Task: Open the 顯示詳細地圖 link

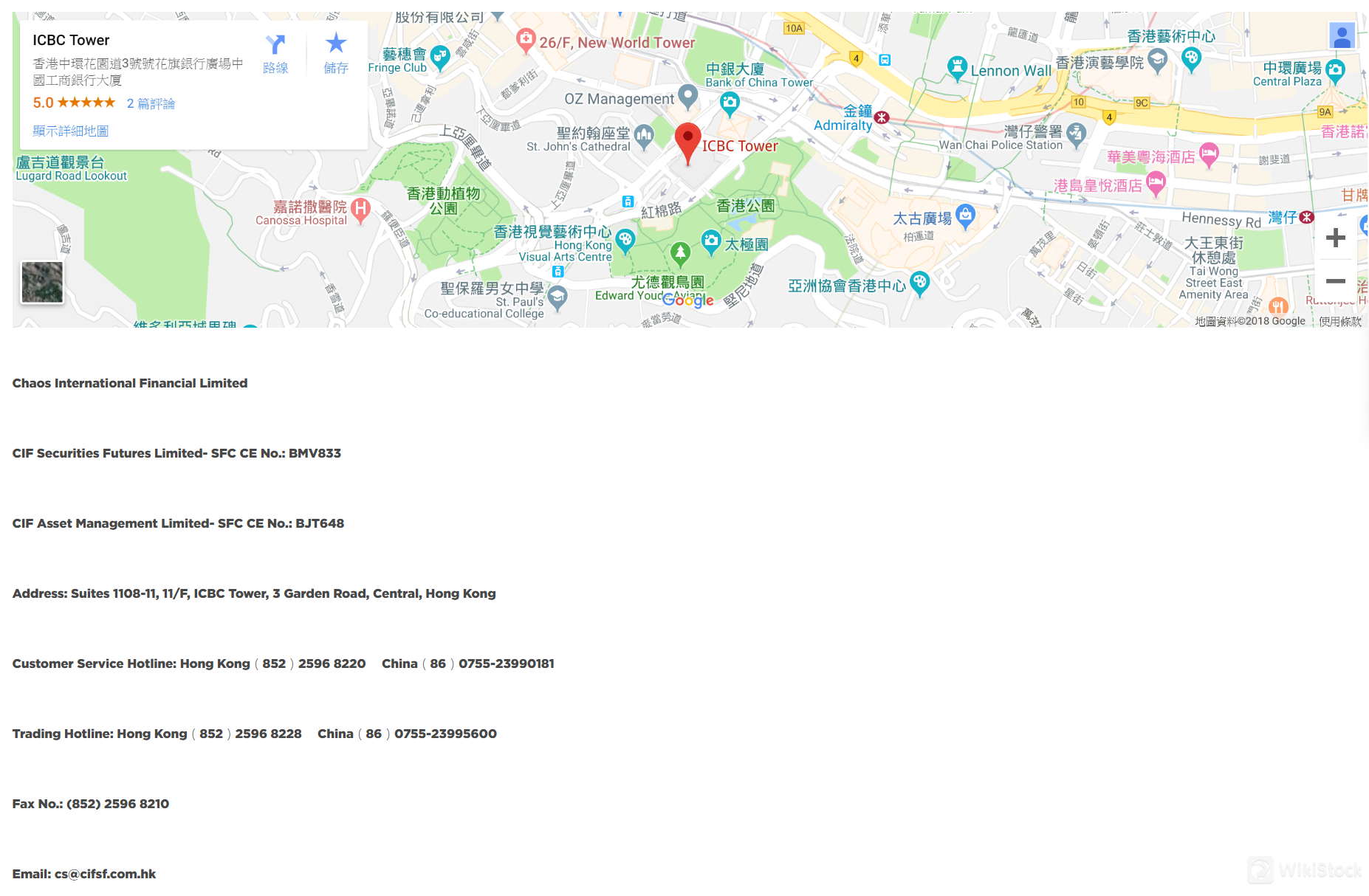Action: click(x=70, y=131)
